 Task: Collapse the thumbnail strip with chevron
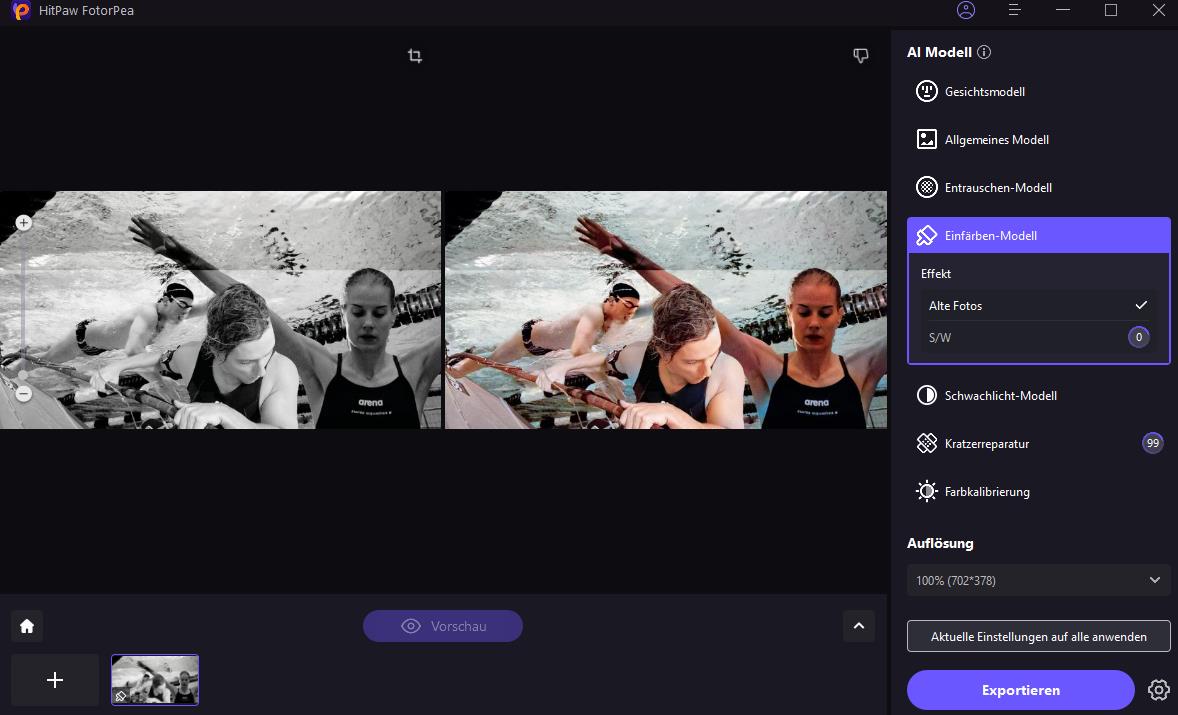coord(859,626)
